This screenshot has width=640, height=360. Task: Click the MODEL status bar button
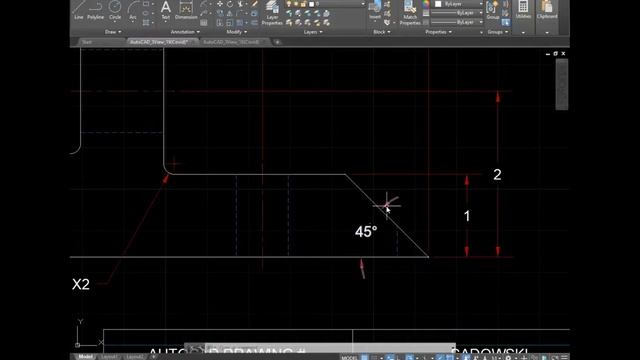[349, 358]
